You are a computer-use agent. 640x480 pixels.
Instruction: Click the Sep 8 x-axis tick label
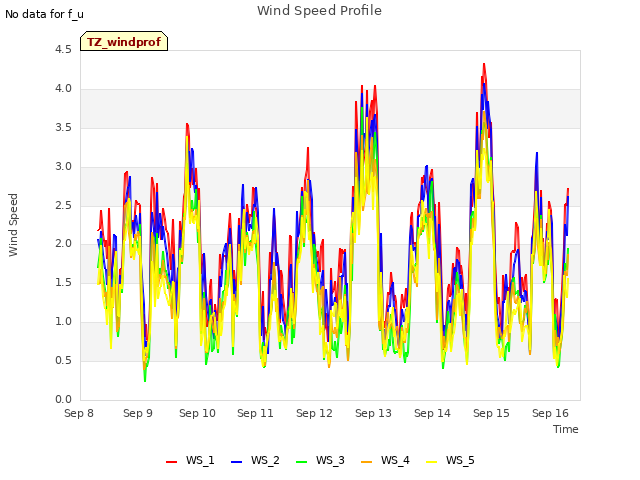(79, 413)
